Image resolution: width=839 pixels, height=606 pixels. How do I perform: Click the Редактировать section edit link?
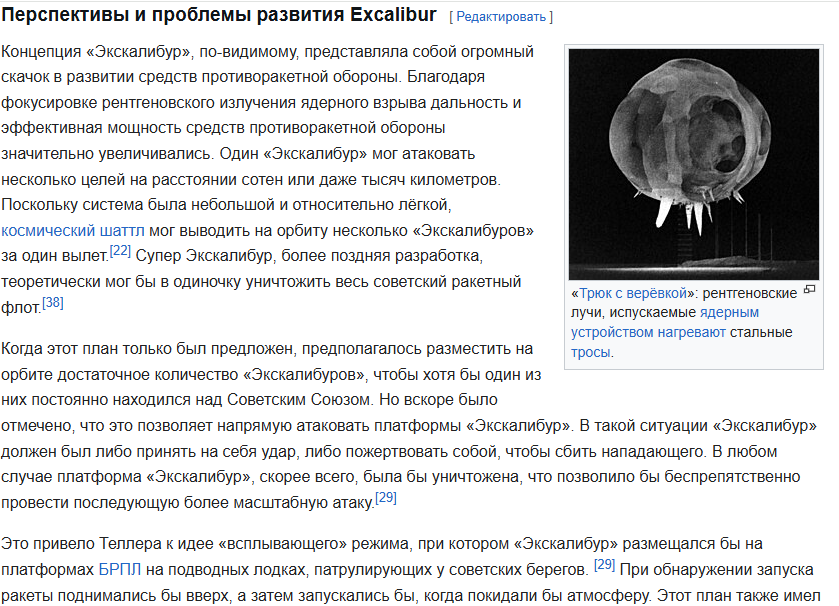click(x=501, y=17)
